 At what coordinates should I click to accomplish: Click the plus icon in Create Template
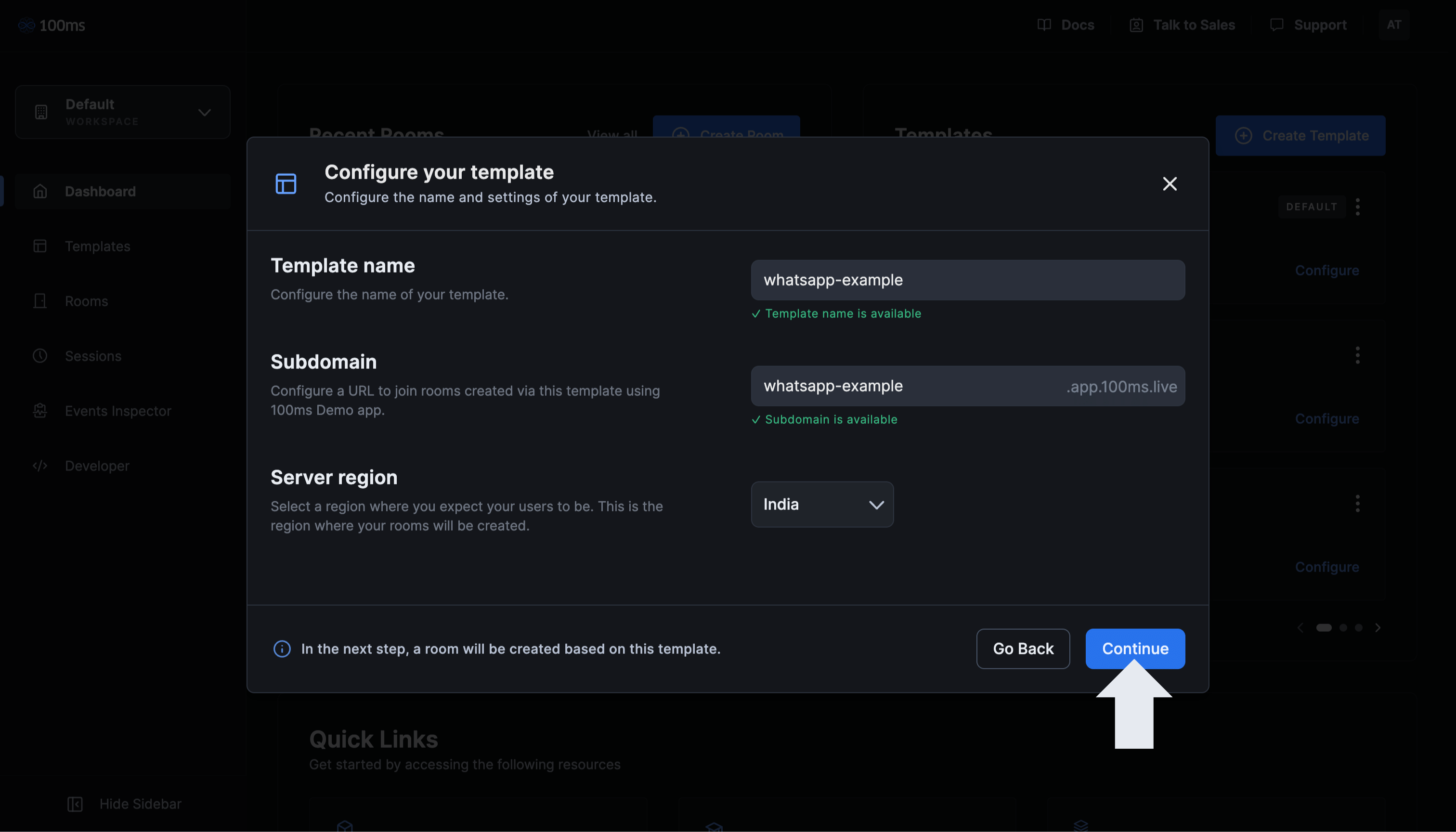coord(1244,135)
